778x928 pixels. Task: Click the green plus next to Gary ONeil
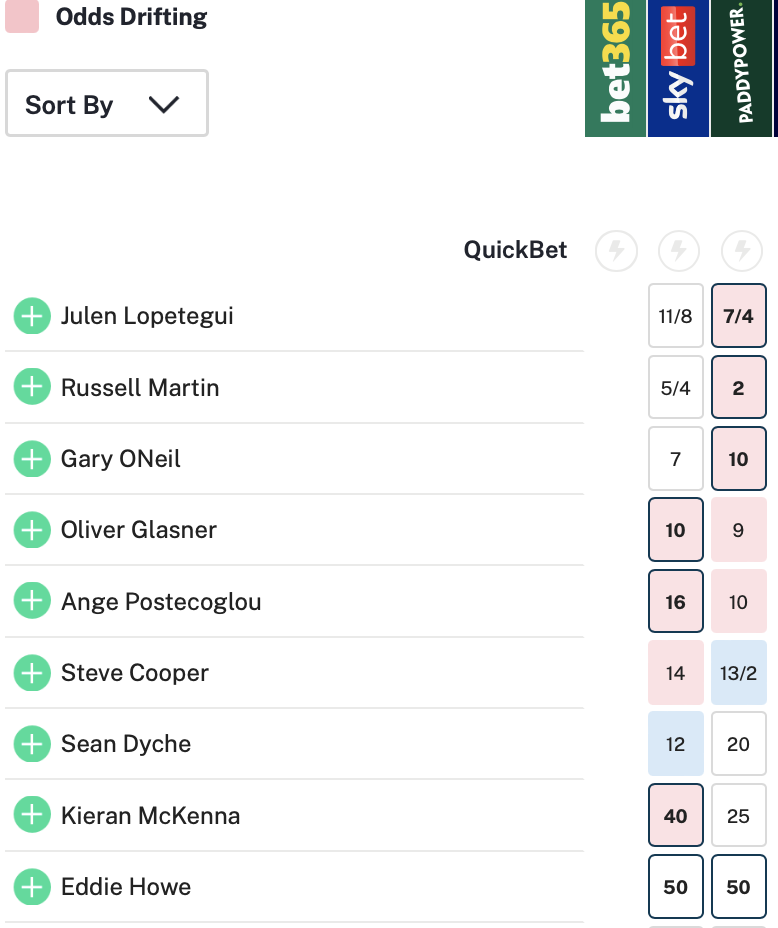32,459
